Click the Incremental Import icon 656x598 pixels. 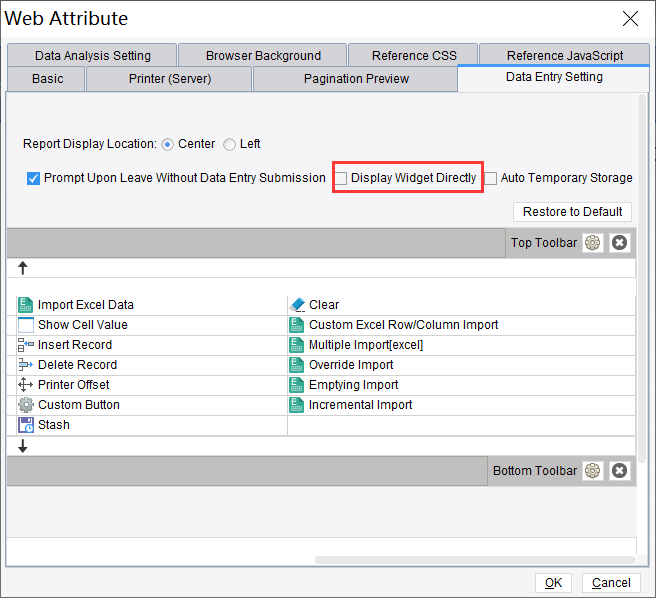click(x=297, y=405)
